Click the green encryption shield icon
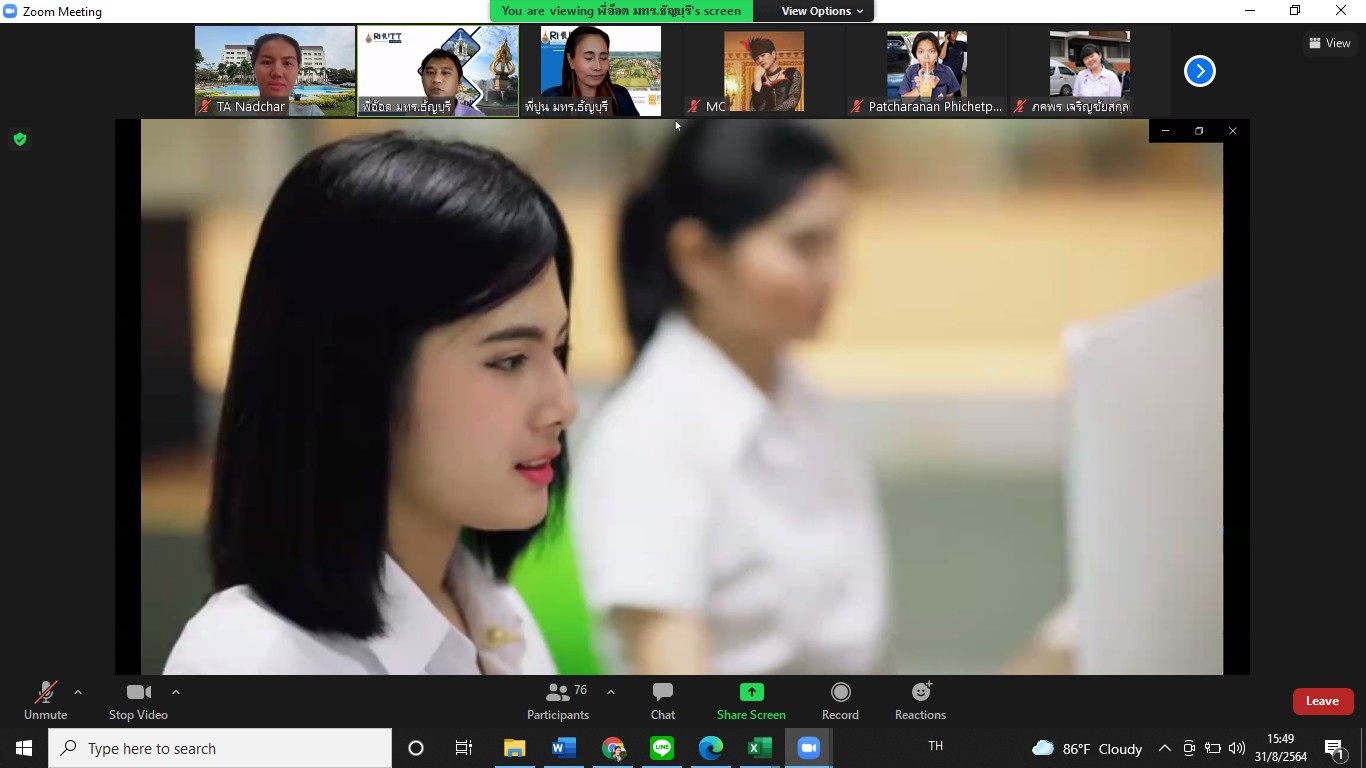This screenshot has height=768, width=1366. (x=20, y=139)
